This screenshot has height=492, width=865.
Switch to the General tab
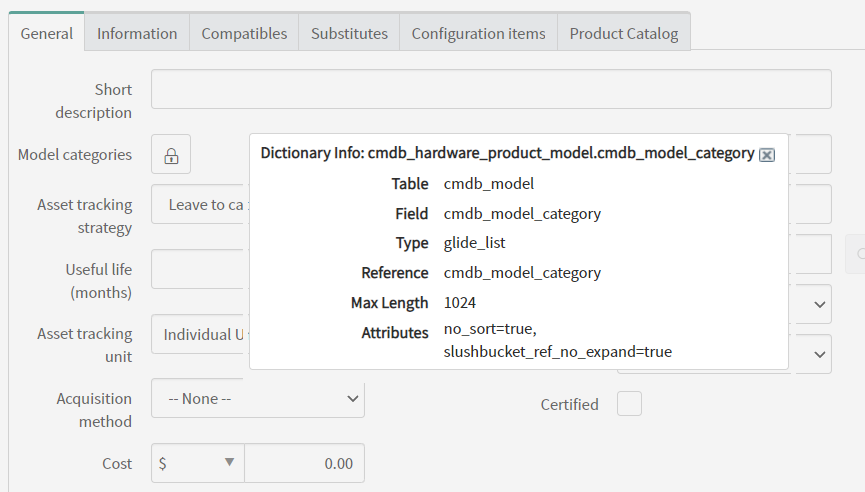click(x=46, y=34)
